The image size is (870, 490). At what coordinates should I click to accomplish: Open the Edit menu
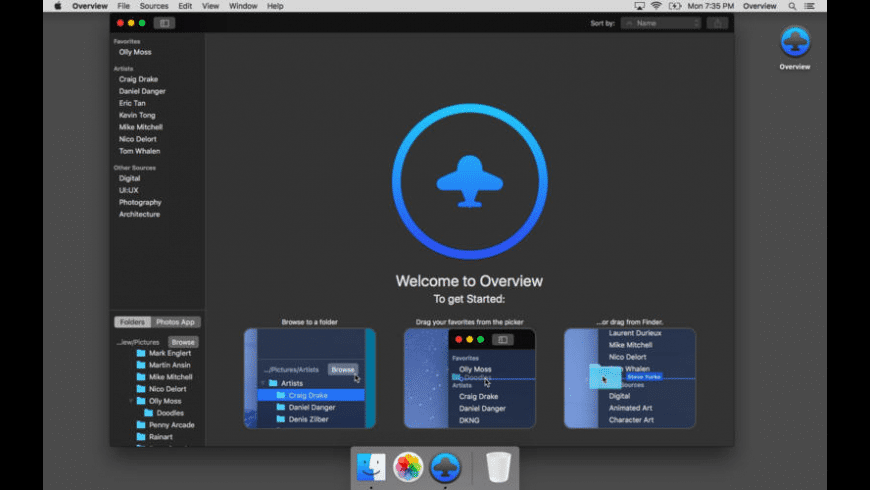[x=185, y=6]
